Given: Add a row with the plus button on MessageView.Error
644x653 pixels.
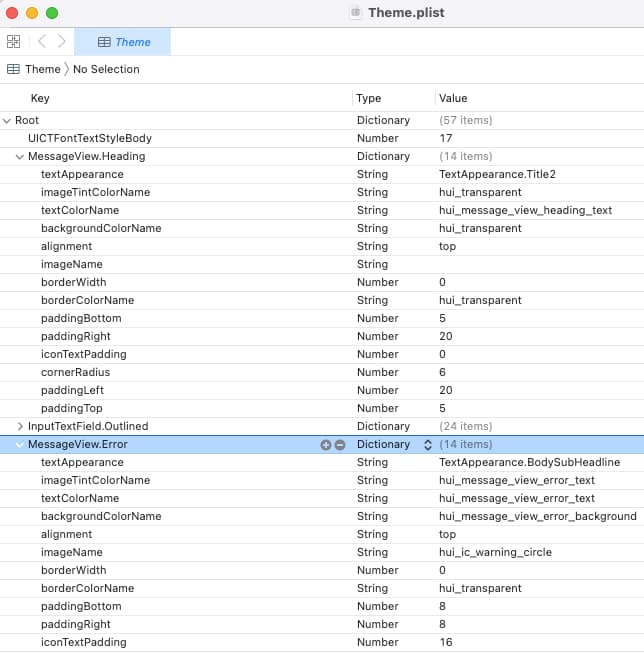Looking at the screenshot, I should tap(326, 445).
